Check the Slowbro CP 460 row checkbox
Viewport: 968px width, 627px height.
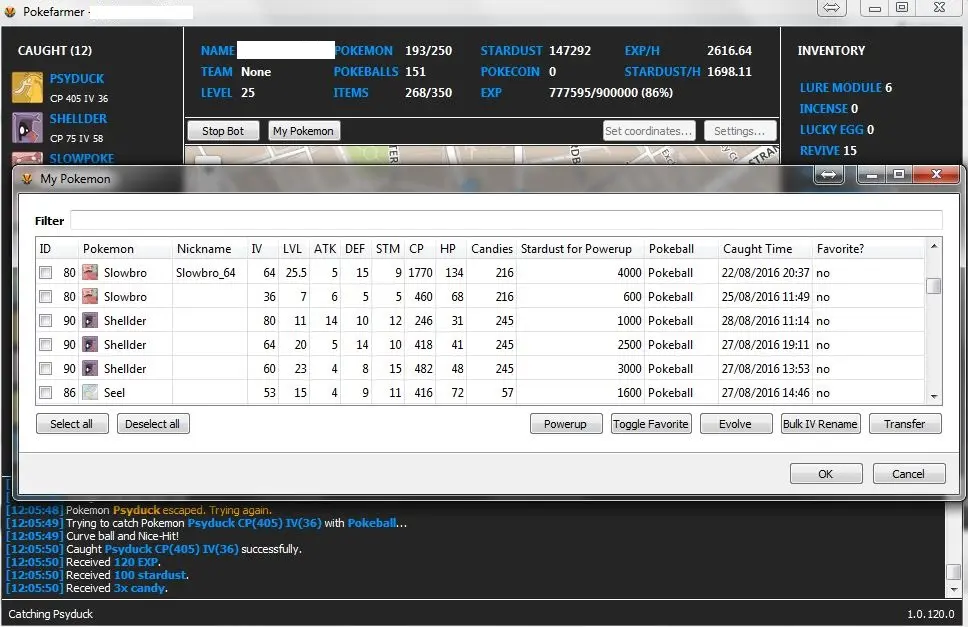(46, 297)
